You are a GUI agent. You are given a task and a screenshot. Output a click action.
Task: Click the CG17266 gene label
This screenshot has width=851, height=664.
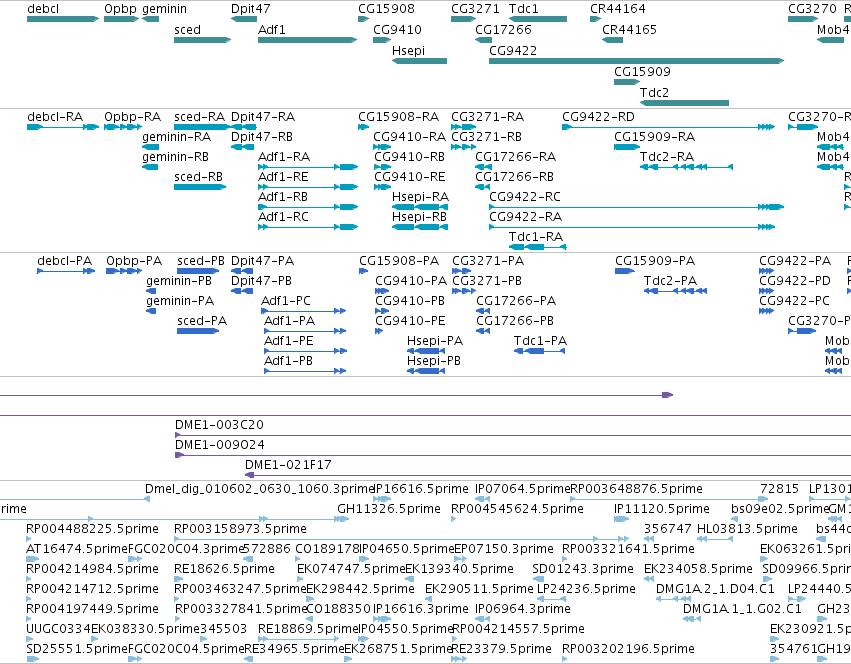pos(503,29)
